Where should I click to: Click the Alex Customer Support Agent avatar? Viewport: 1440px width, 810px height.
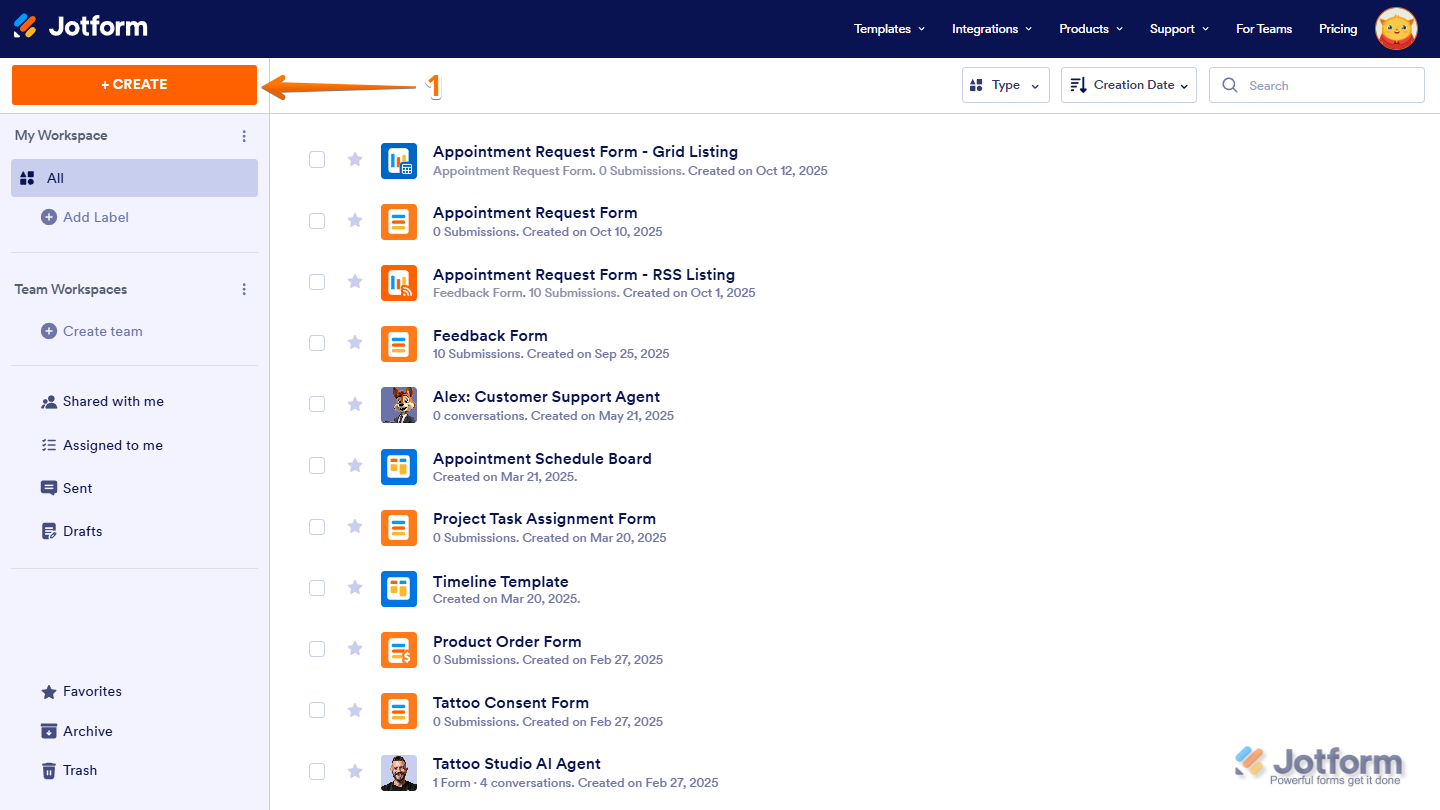[399, 405]
